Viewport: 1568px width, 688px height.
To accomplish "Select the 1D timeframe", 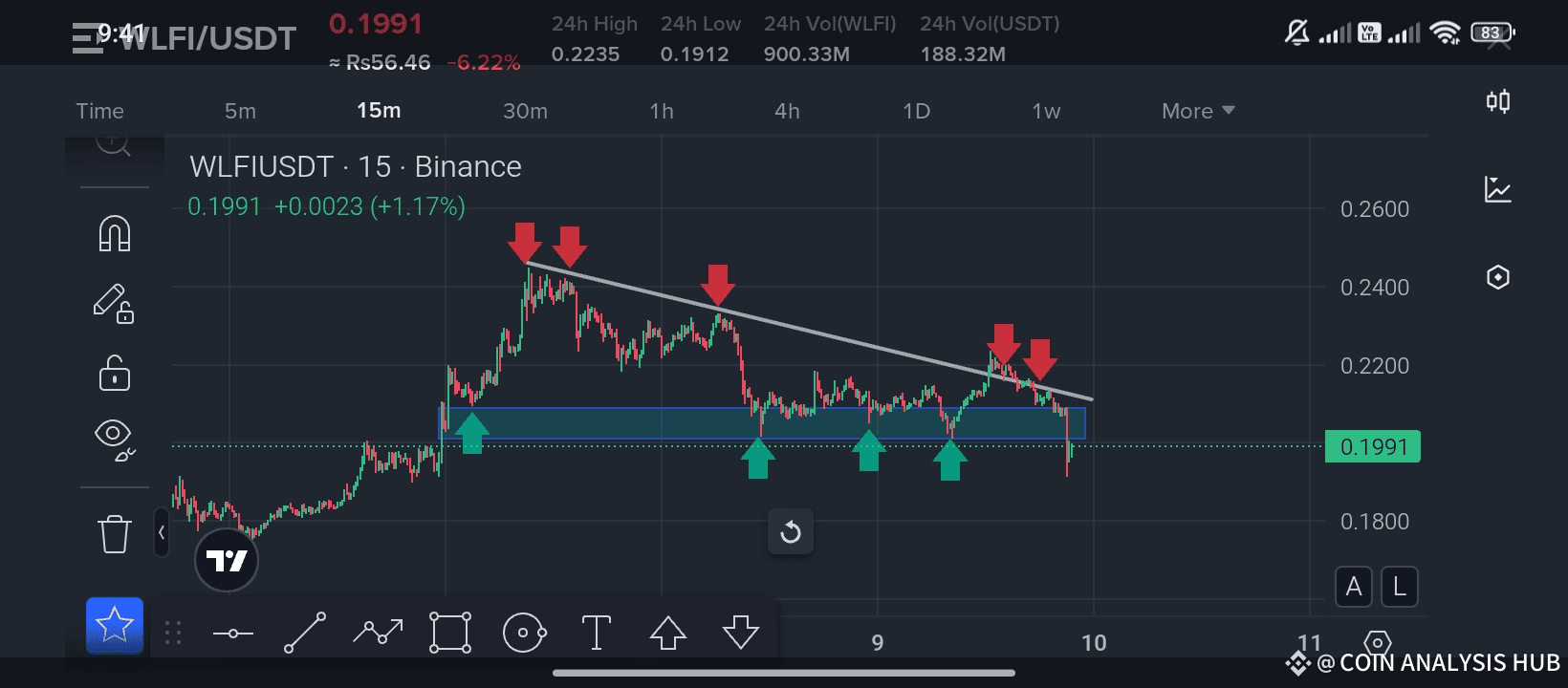I will point(916,111).
